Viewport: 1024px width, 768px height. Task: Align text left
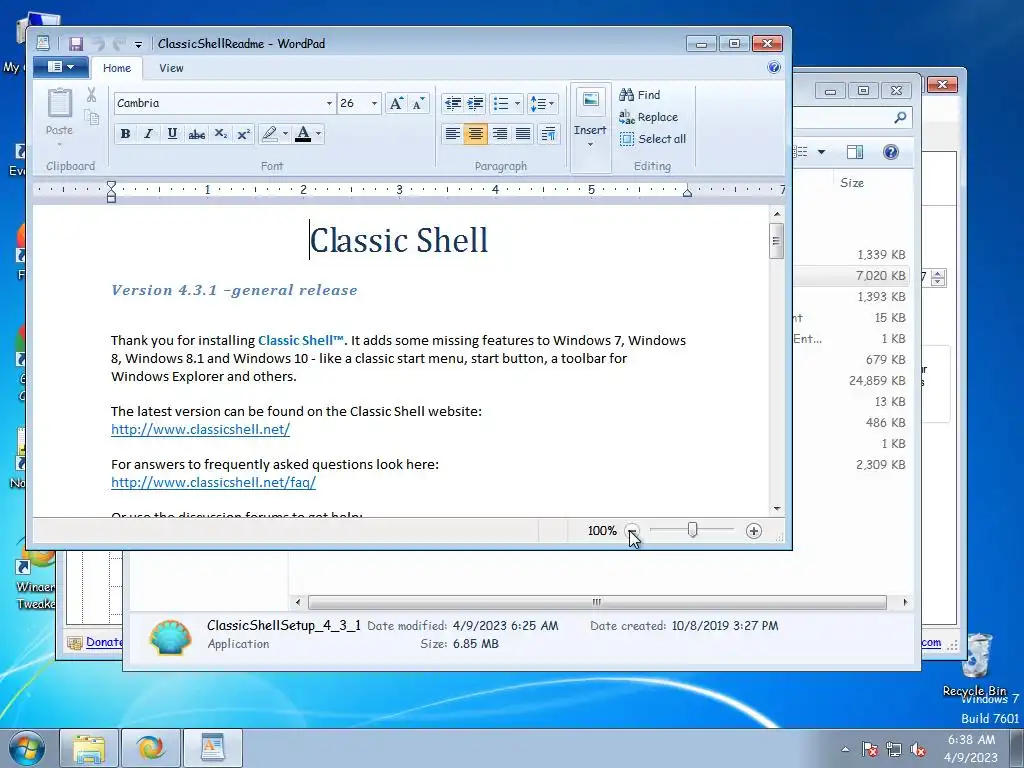pos(452,134)
